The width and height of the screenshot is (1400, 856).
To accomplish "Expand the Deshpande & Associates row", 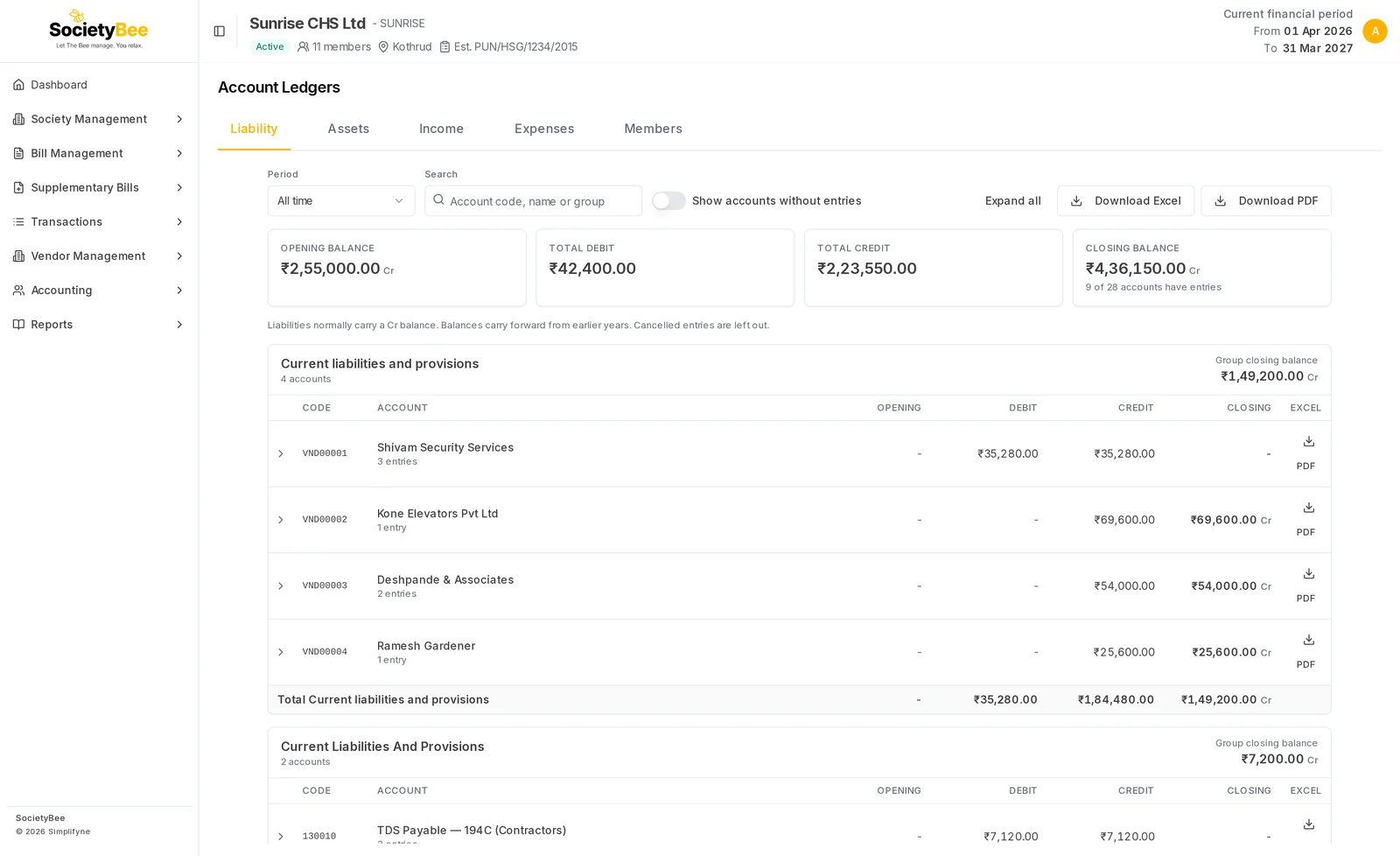I will click(281, 586).
